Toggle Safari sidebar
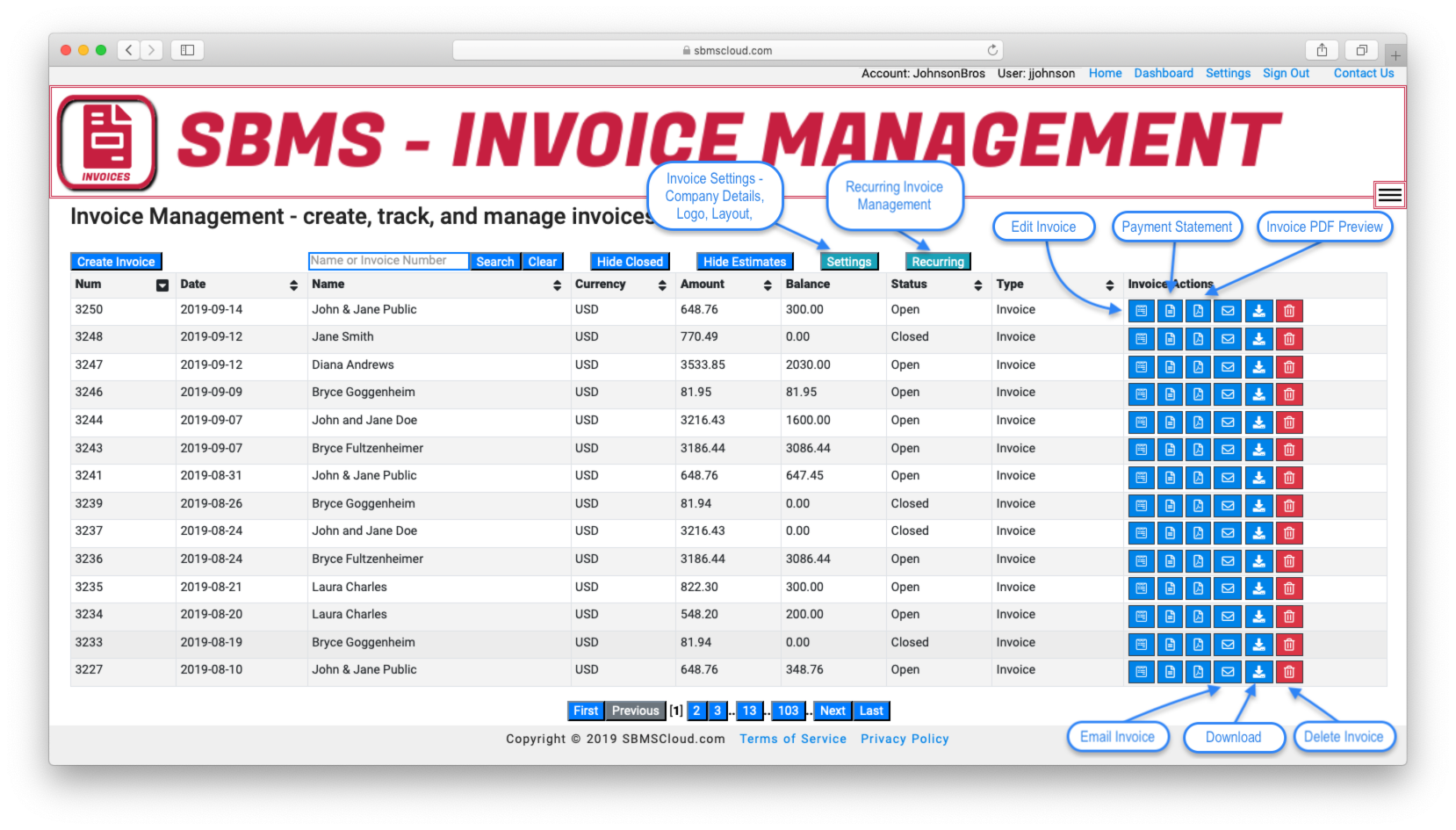The image size is (1456, 830). tap(187, 50)
